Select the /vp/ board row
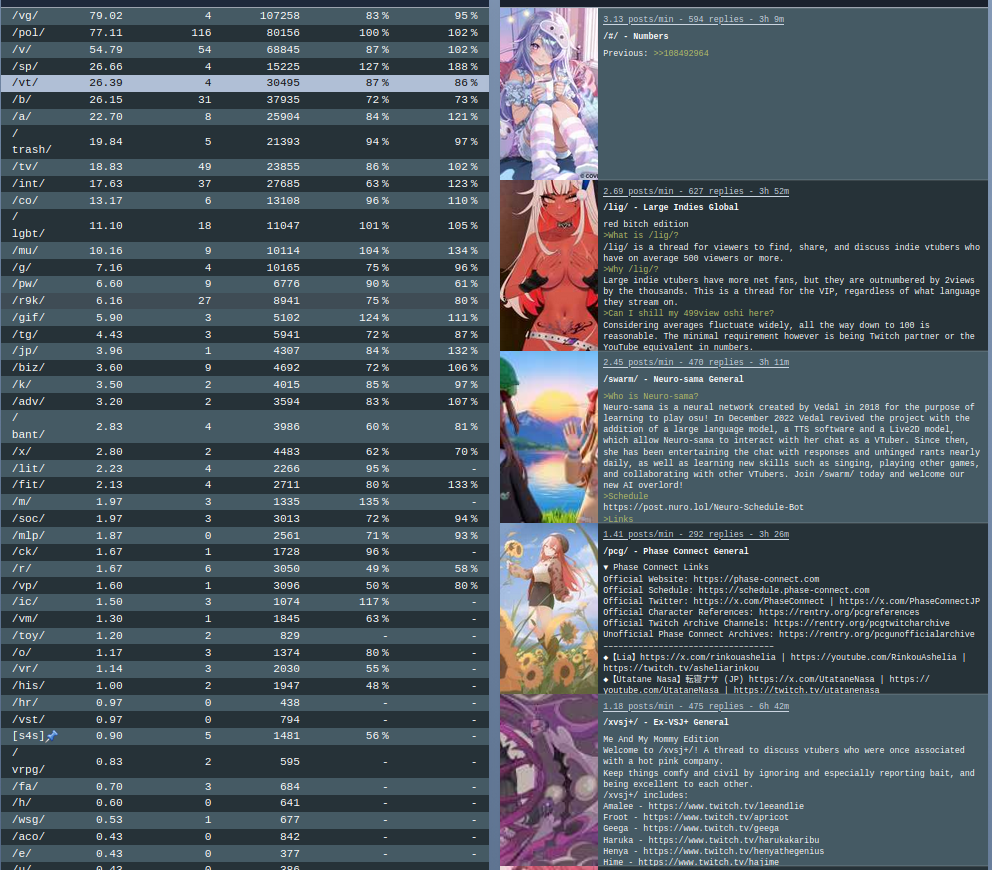This screenshot has height=870, width=992. click(x=245, y=586)
